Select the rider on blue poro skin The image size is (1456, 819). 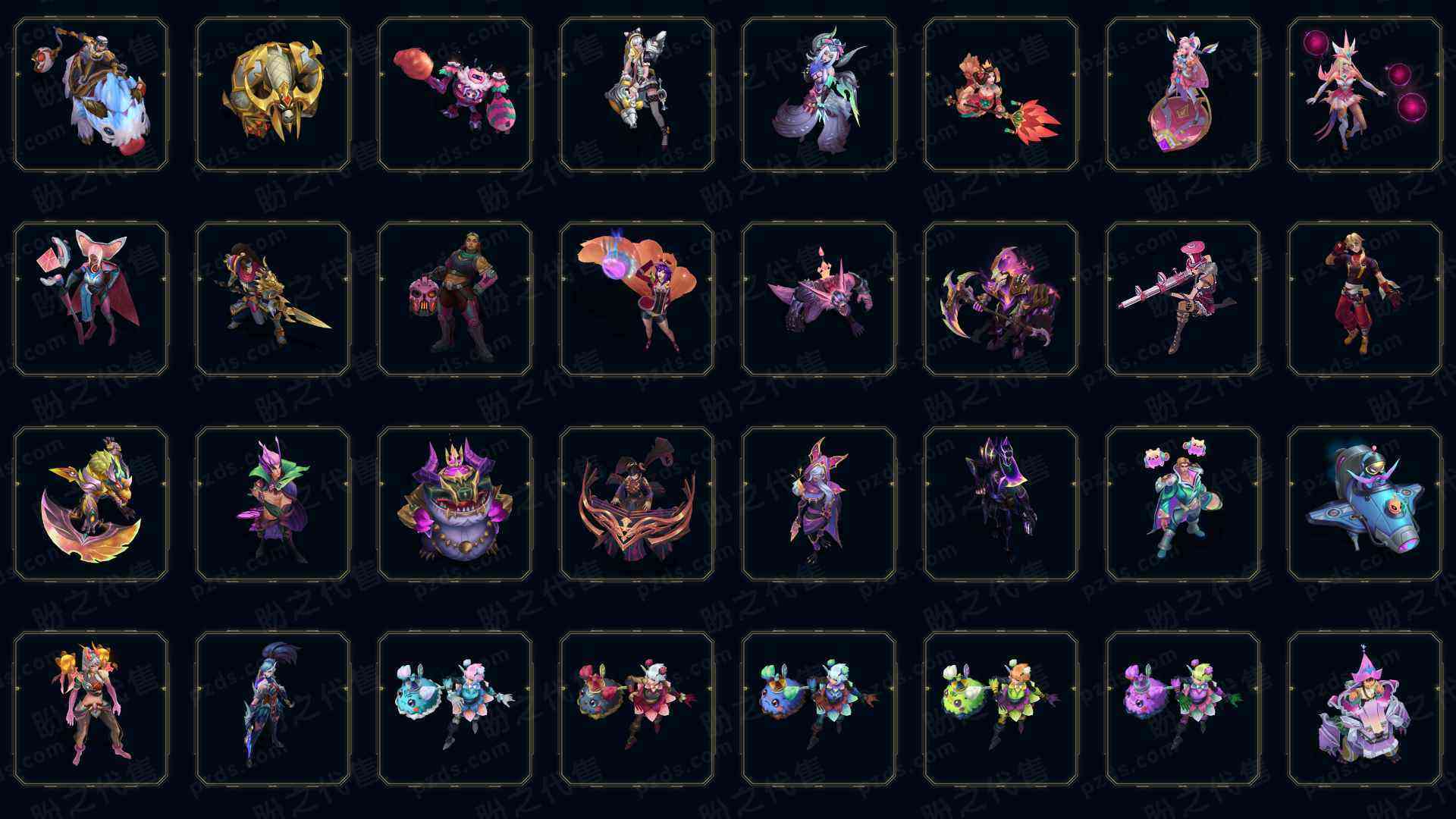91,95
